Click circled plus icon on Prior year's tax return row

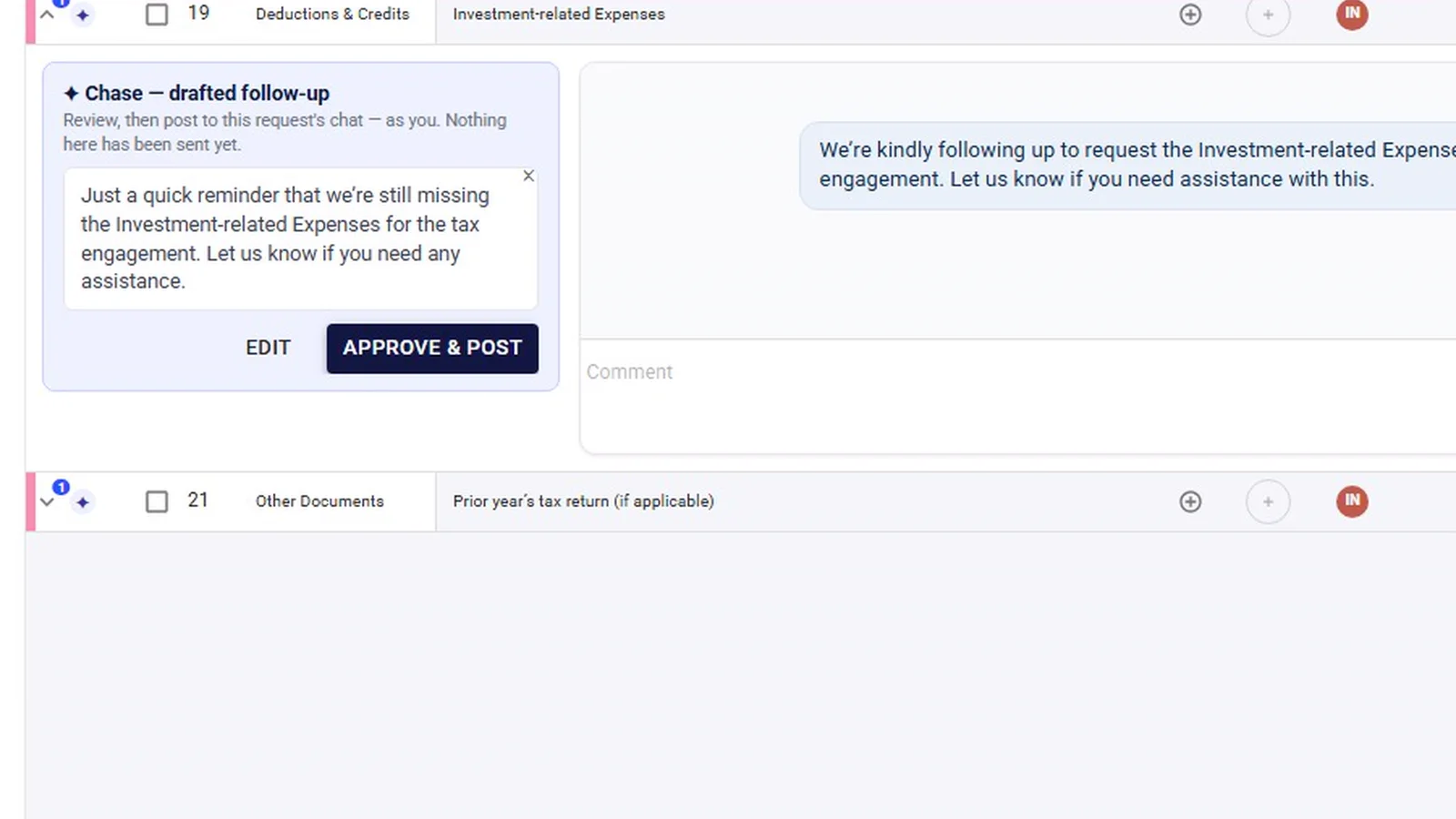1190,501
